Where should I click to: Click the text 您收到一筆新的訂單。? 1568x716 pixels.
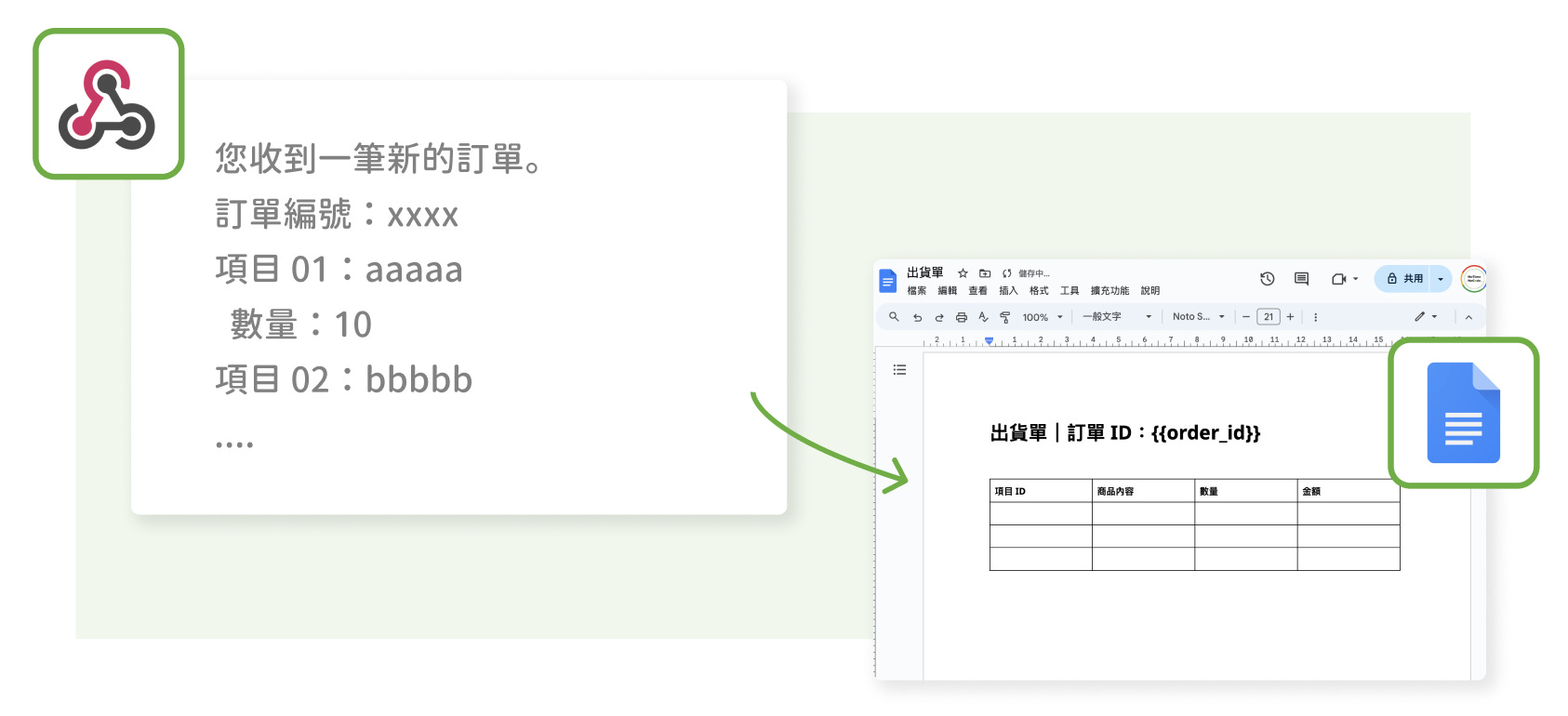click(x=379, y=159)
